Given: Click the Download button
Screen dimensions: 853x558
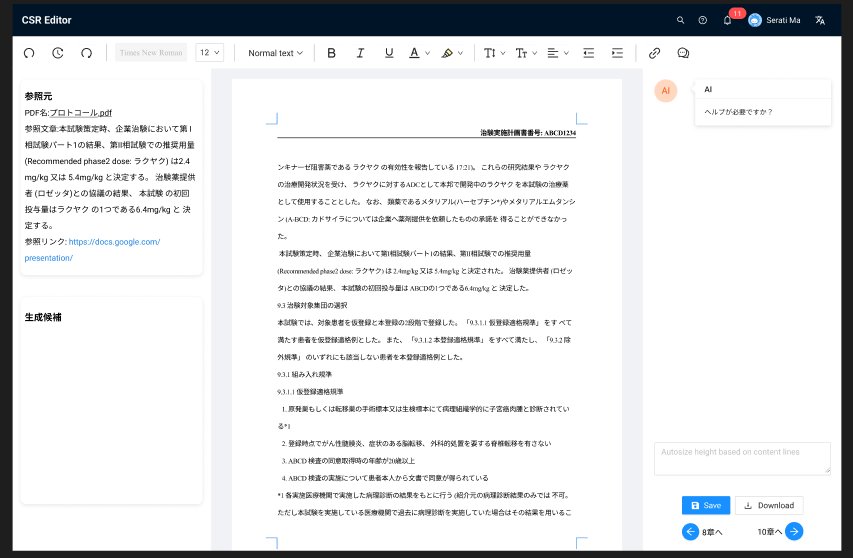Looking at the screenshot, I should tap(769, 505).
